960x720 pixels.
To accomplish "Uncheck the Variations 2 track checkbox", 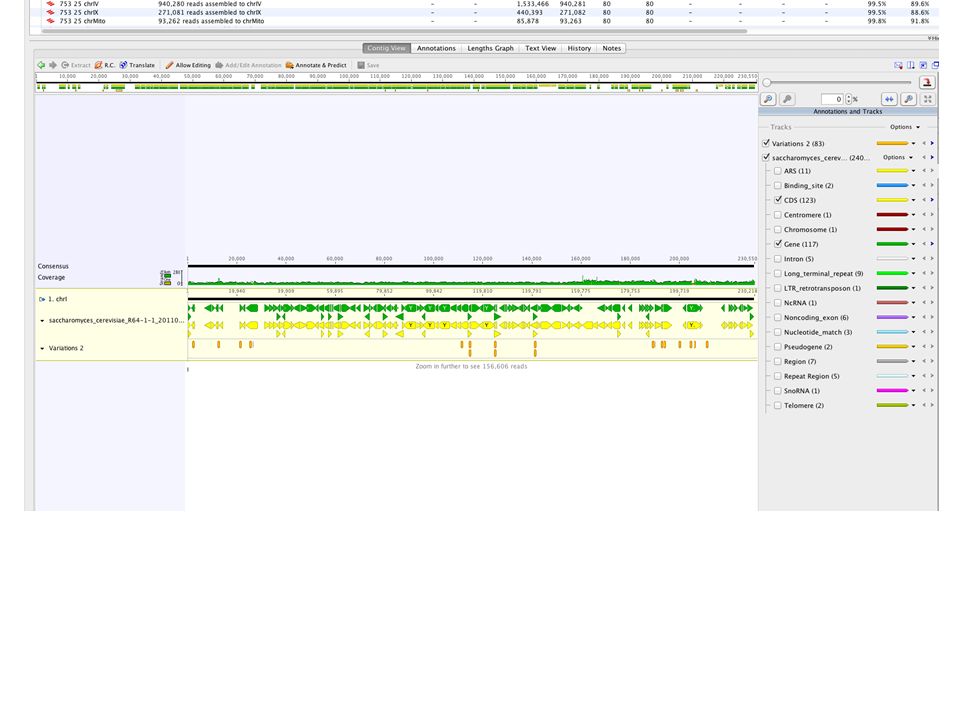I will tap(766, 143).
